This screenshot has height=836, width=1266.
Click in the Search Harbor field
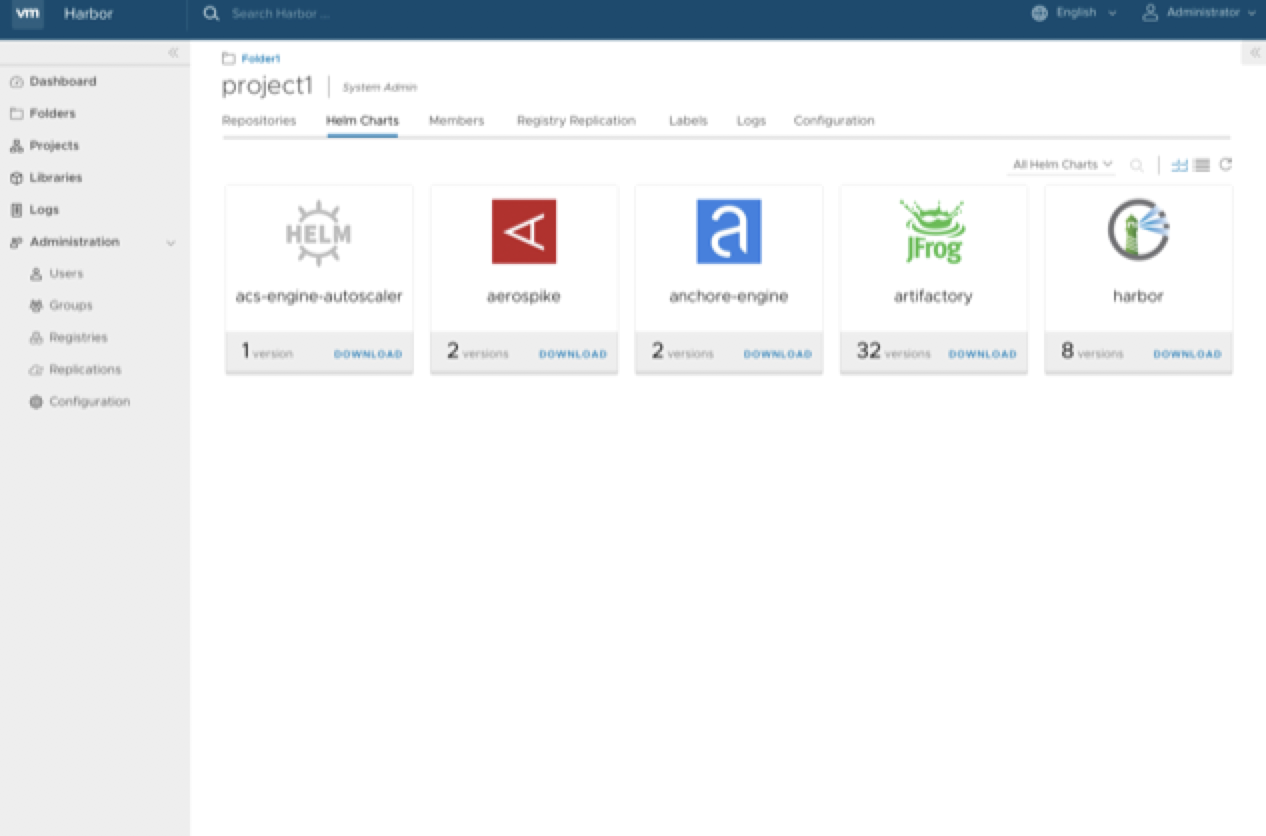click(x=280, y=14)
